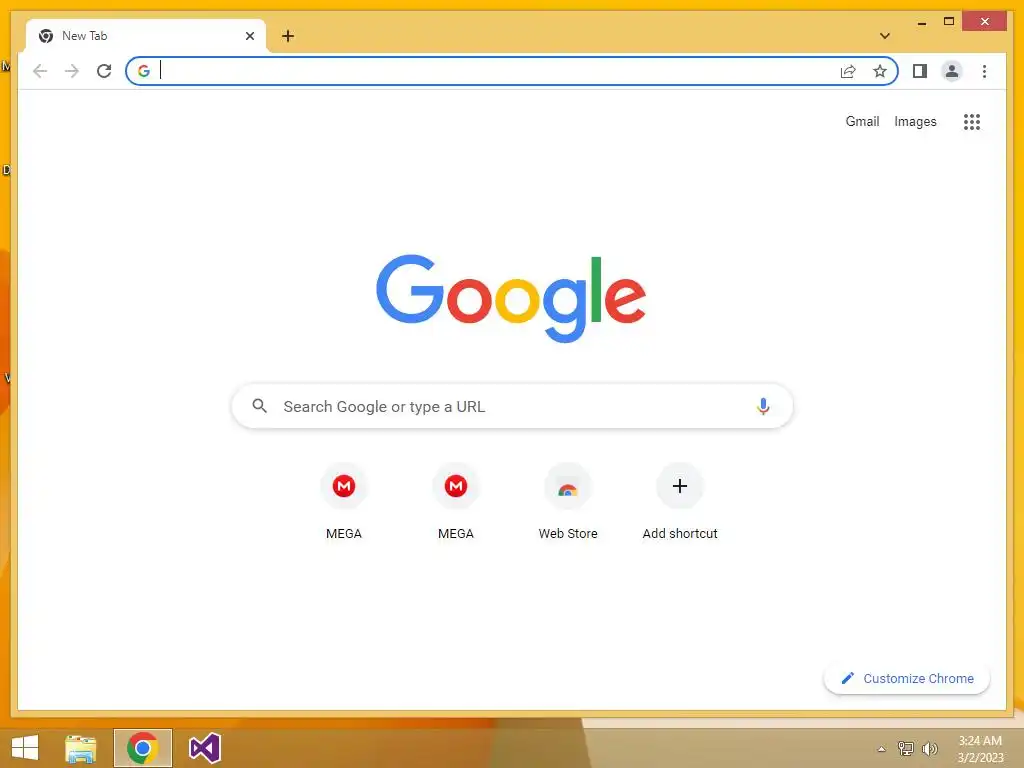Click the Google G icon in address bar
This screenshot has width=1024, height=768.
pos(144,71)
